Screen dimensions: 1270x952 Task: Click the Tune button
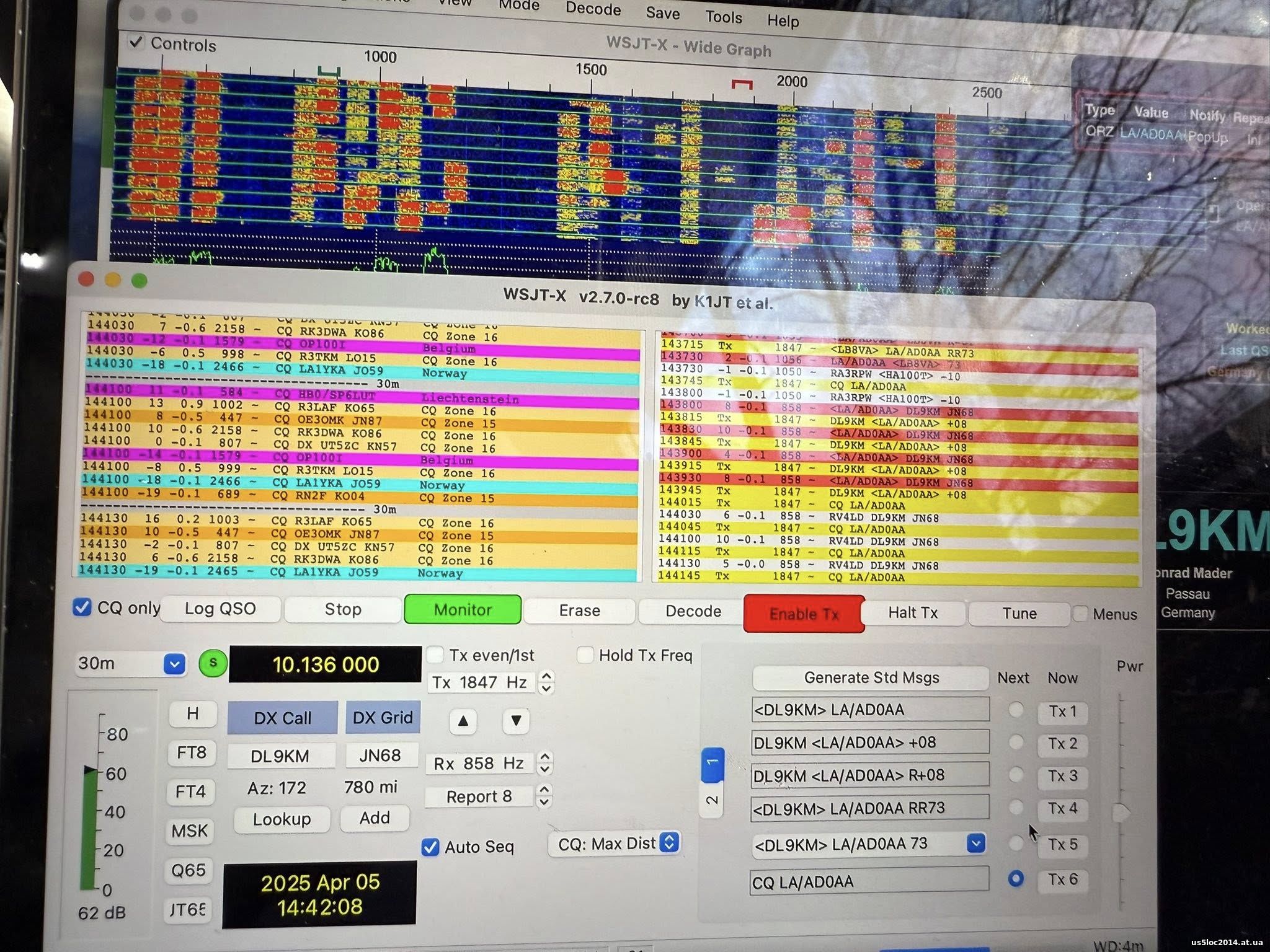(1019, 613)
